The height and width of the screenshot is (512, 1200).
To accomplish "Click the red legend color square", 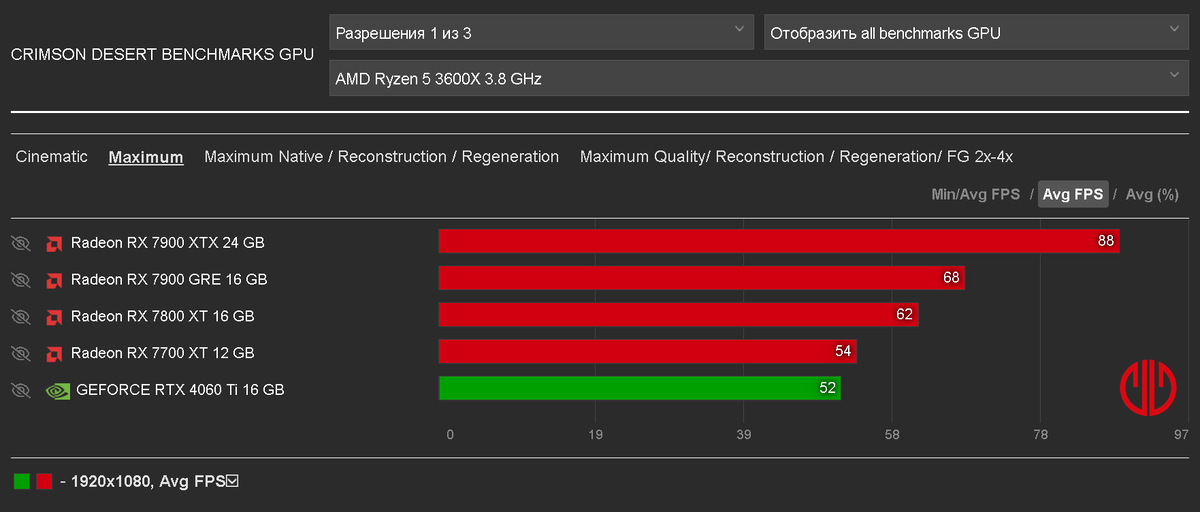I will coord(44,482).
